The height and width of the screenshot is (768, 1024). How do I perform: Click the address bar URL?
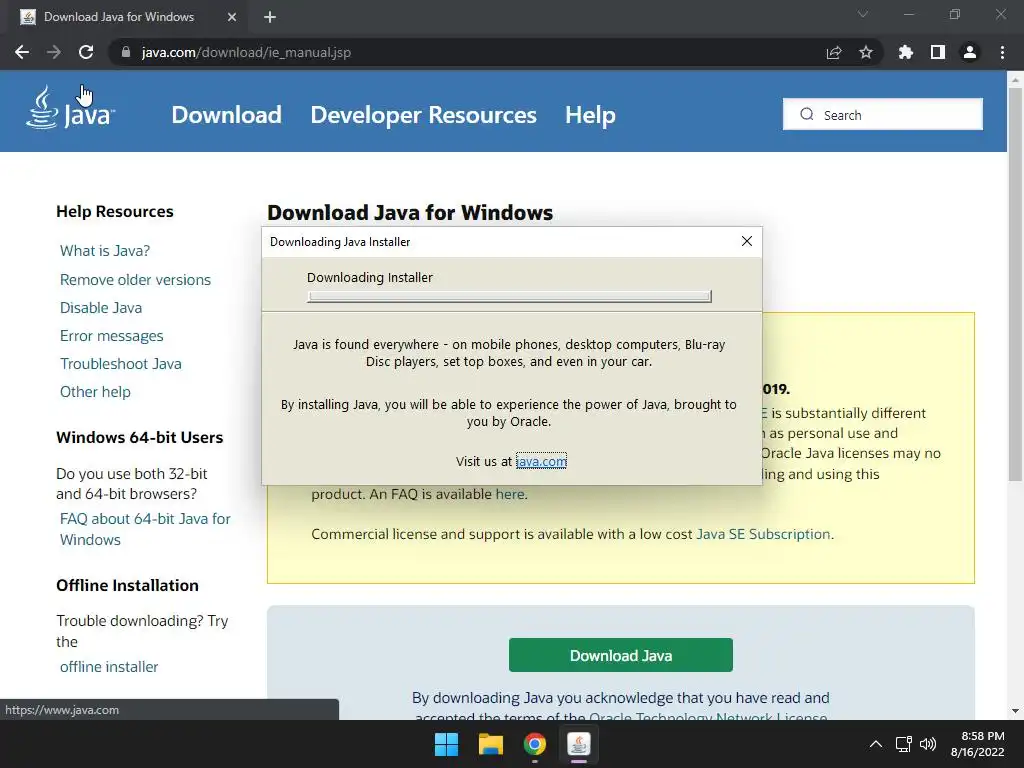point(246,52)
